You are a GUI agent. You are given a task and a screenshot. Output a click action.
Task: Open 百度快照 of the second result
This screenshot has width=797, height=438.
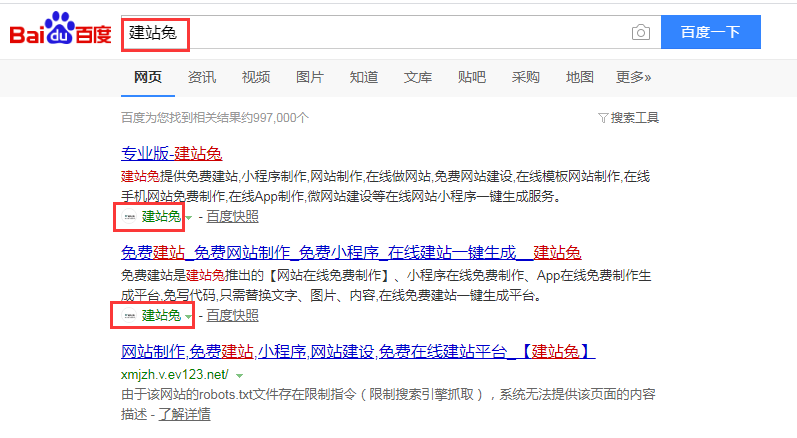232,316
